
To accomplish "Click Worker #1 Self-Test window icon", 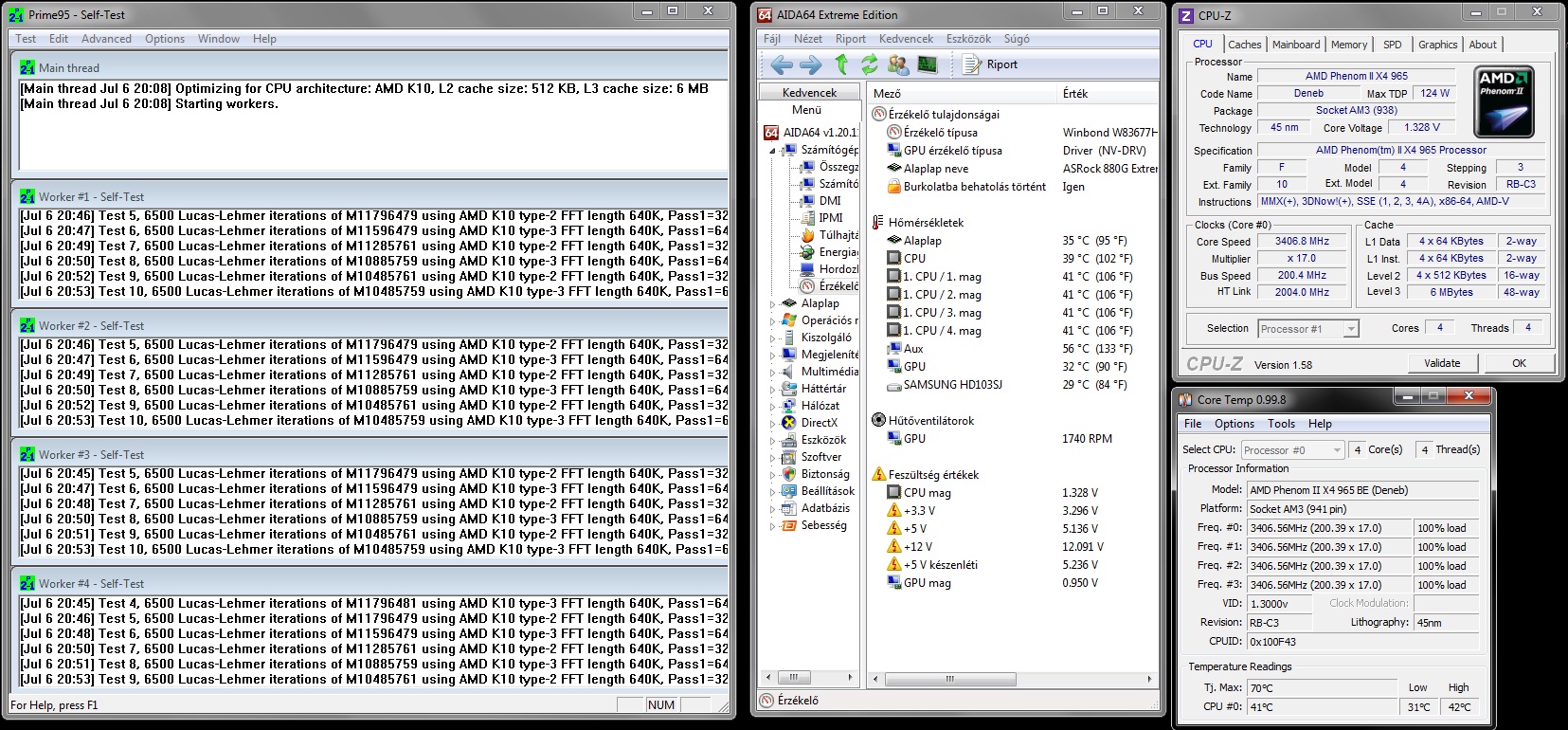I will [x=27, y=197].
